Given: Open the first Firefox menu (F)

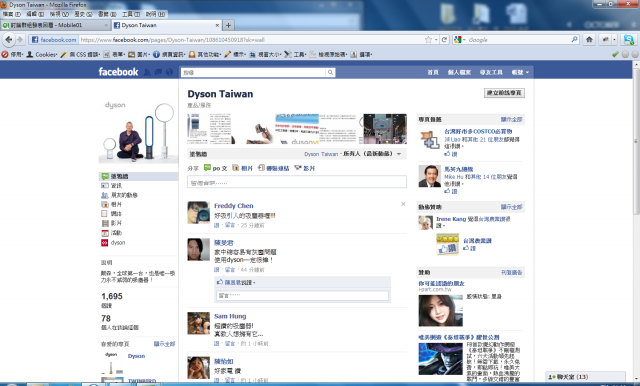Looking at the screenshot, I should coord(11,14).
